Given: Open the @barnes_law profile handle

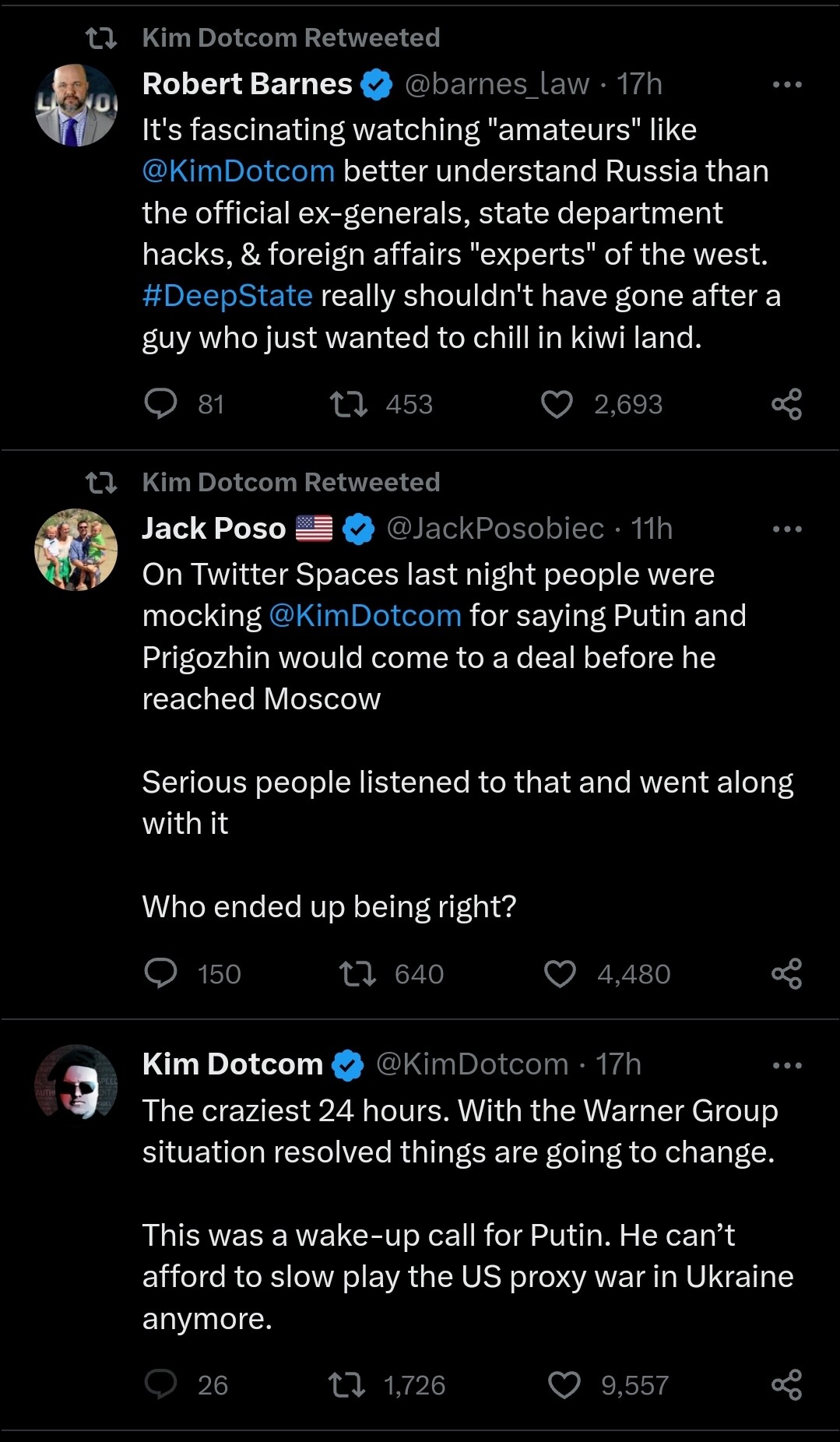Looking at the screenshot, I should [x=497, y=84].
